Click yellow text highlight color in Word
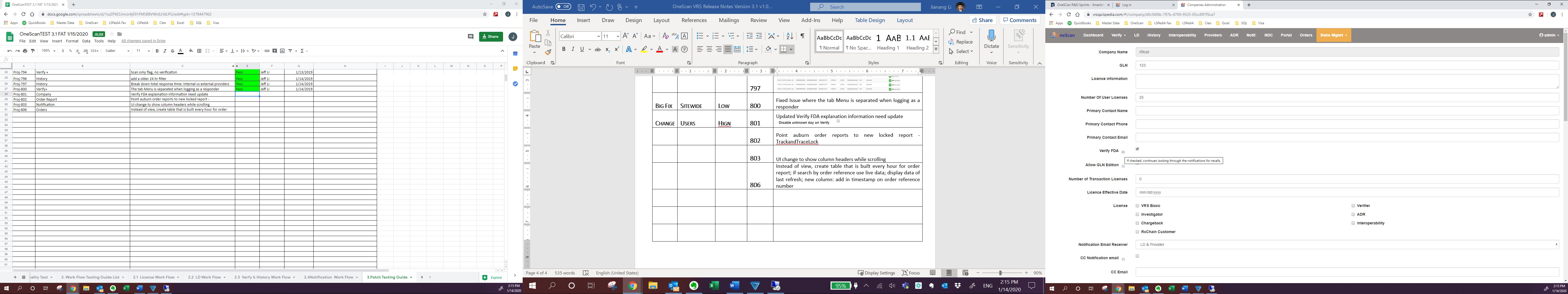This screenshot has height=294, width=1568. (x=644, y=49)
